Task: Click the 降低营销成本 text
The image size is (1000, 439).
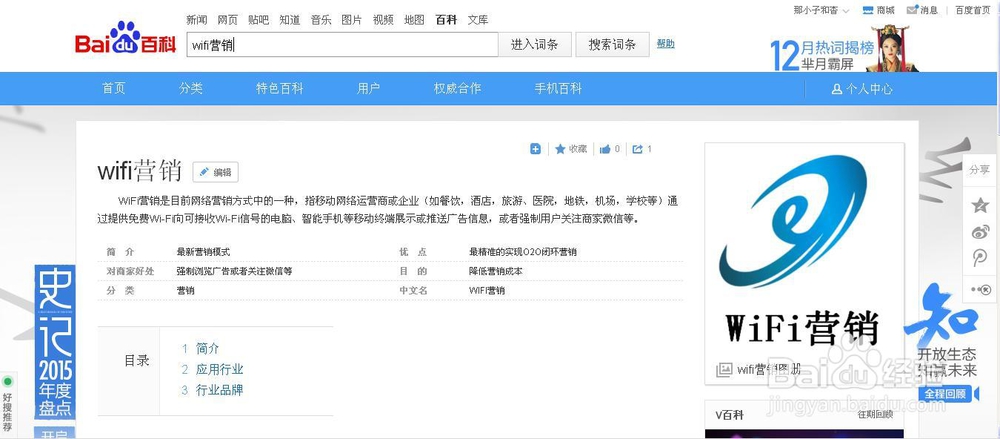Action: (x=496, y=271)
